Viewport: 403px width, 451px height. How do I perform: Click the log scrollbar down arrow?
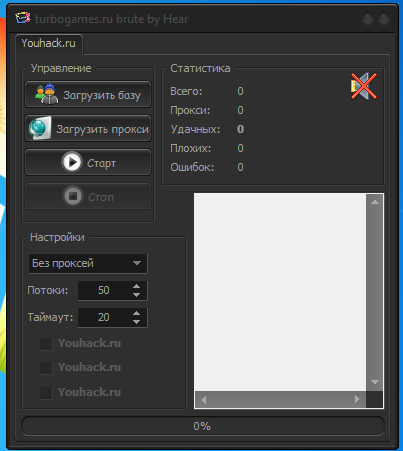375,382
